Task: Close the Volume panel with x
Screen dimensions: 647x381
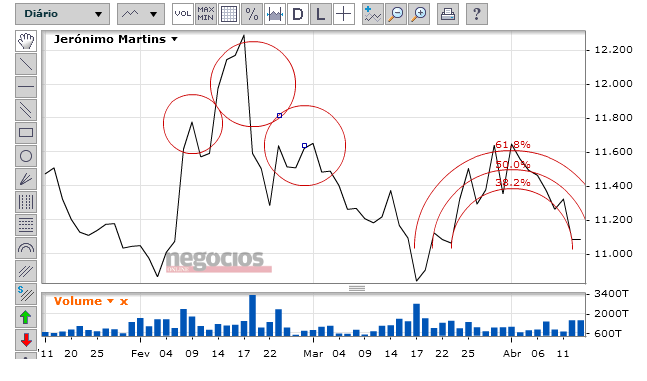Action: pos(124,302)
